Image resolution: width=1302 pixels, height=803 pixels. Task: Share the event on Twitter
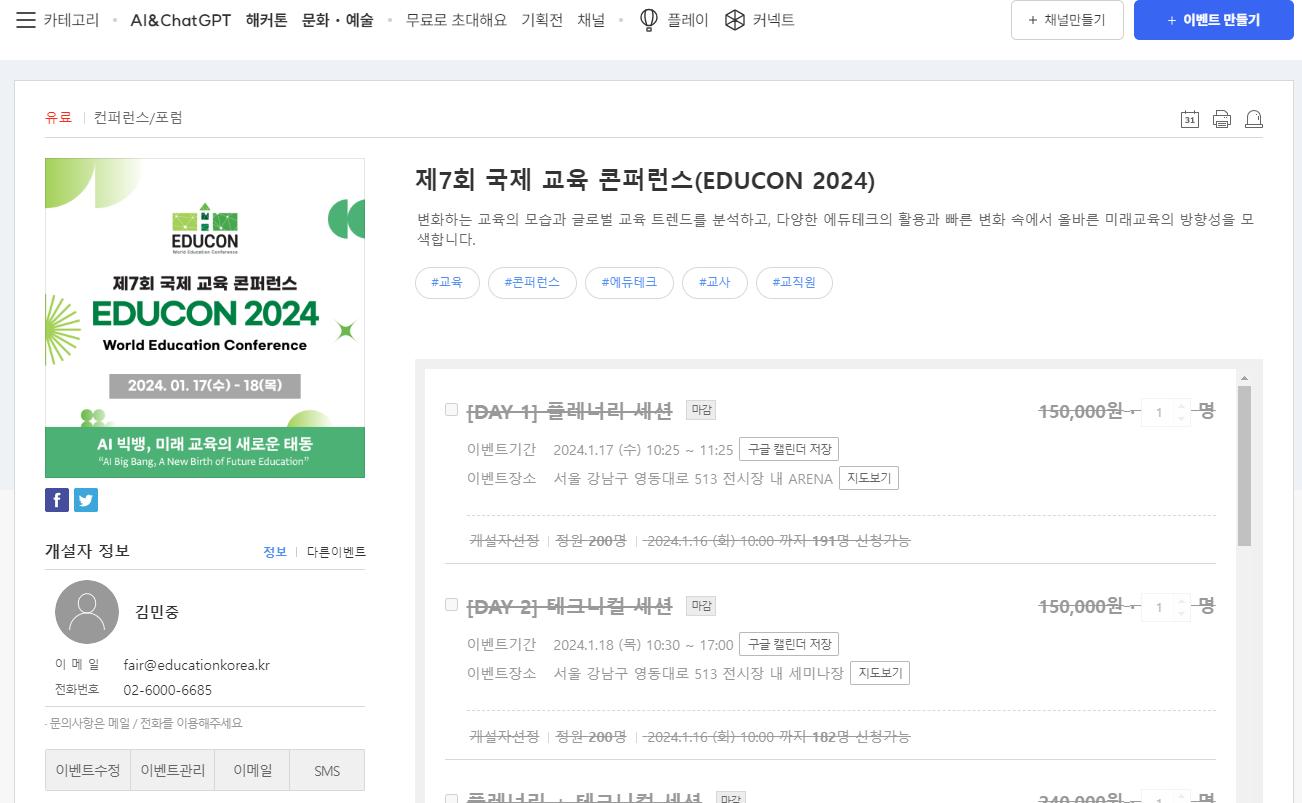(86, 500)
